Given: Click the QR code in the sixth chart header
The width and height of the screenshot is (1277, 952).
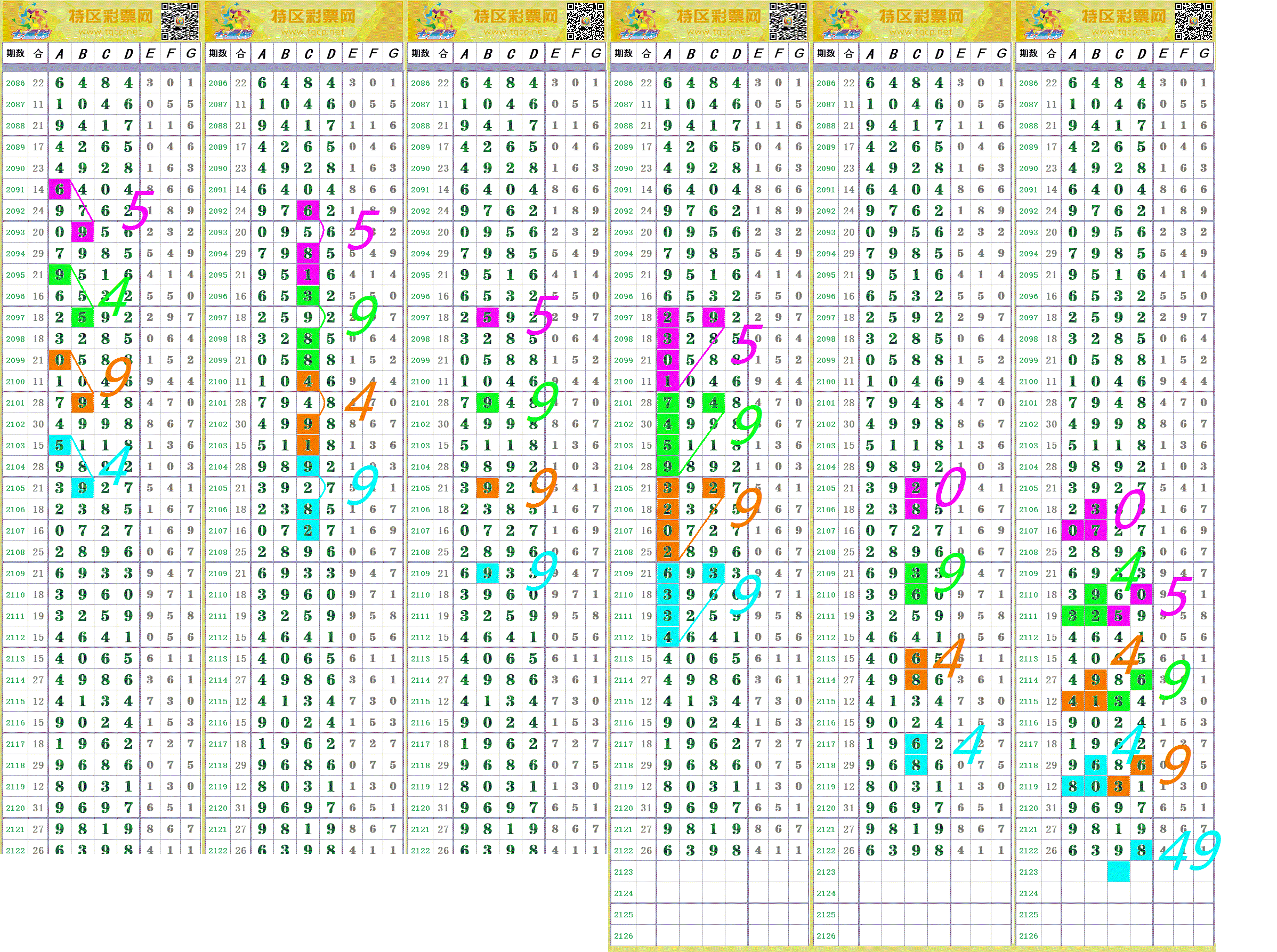Looking at the screenshot, I should click(x=1193, y=21).
